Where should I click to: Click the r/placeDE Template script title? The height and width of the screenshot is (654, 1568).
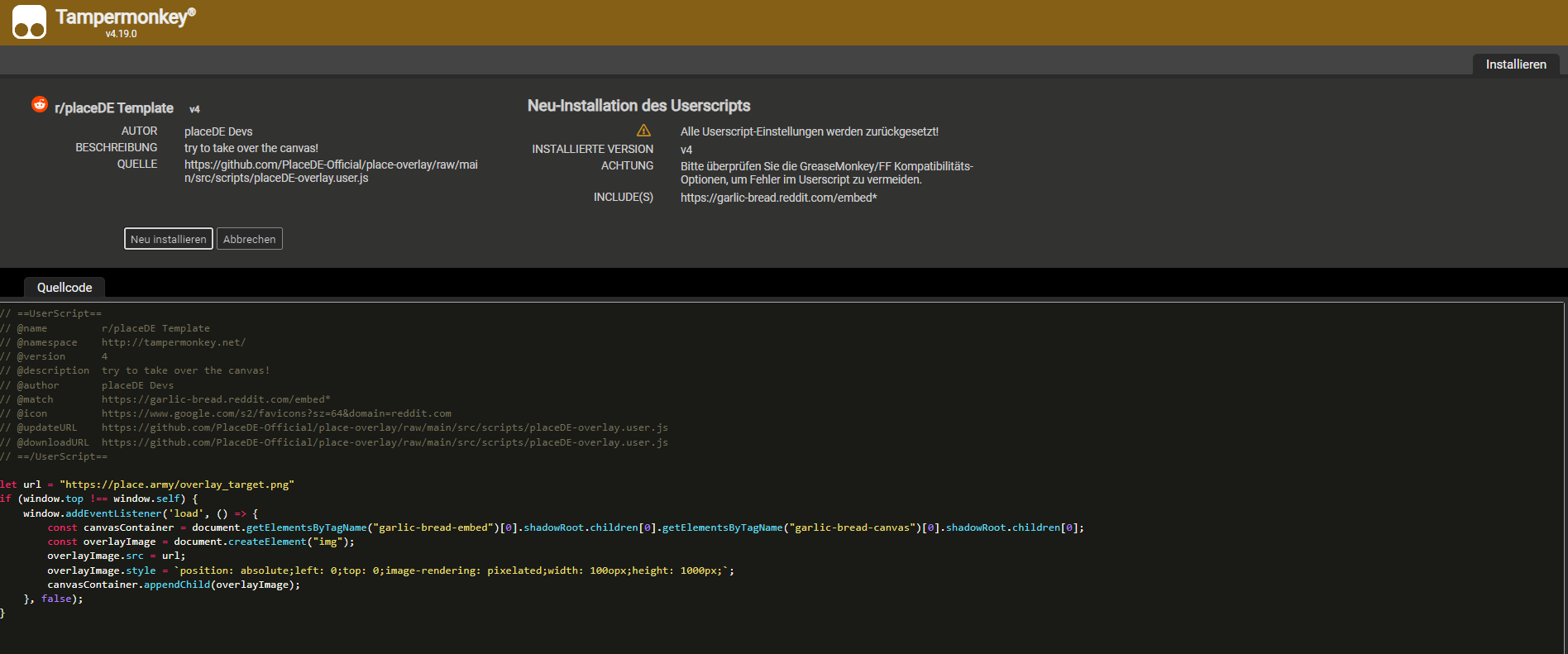tap(114, 108)
